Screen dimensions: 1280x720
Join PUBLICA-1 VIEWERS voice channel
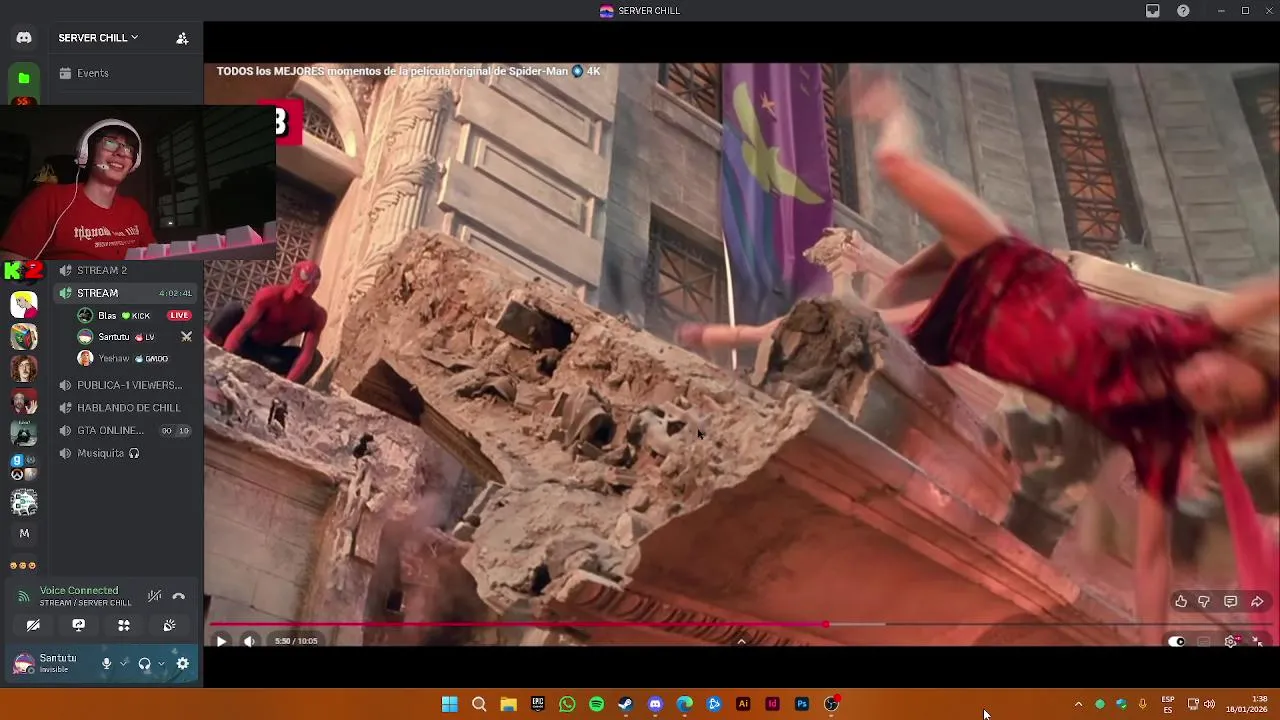125,385
